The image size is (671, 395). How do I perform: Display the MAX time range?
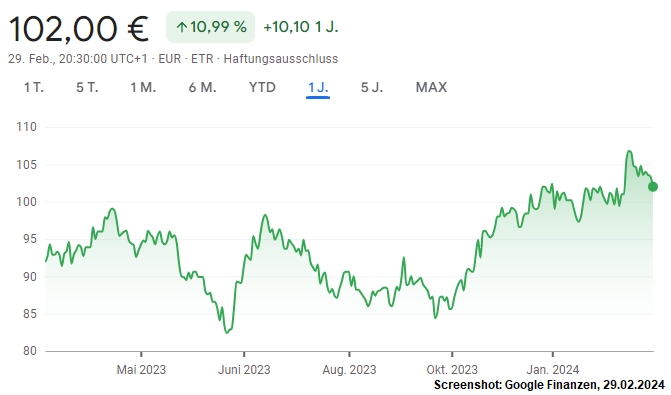(431, 87)
